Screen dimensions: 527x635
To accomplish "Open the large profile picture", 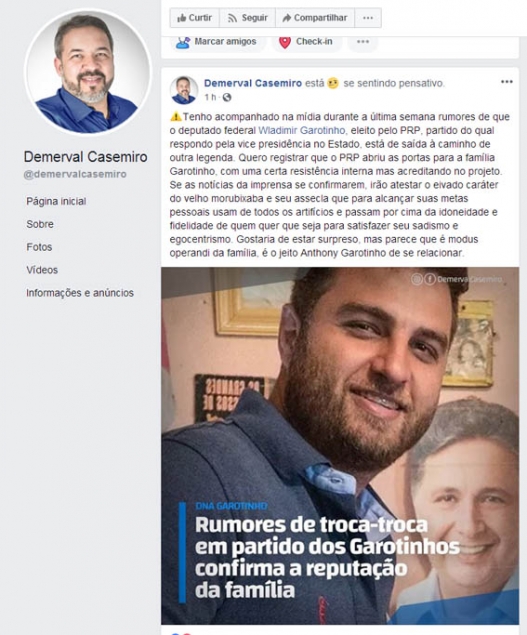I will tap(87, 72).
